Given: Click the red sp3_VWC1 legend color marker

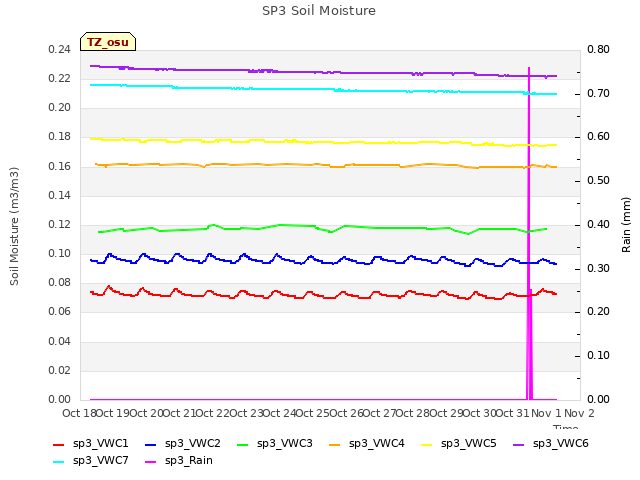Looking at the screenshot, I should pyautogui.click(x=59, y=444).
